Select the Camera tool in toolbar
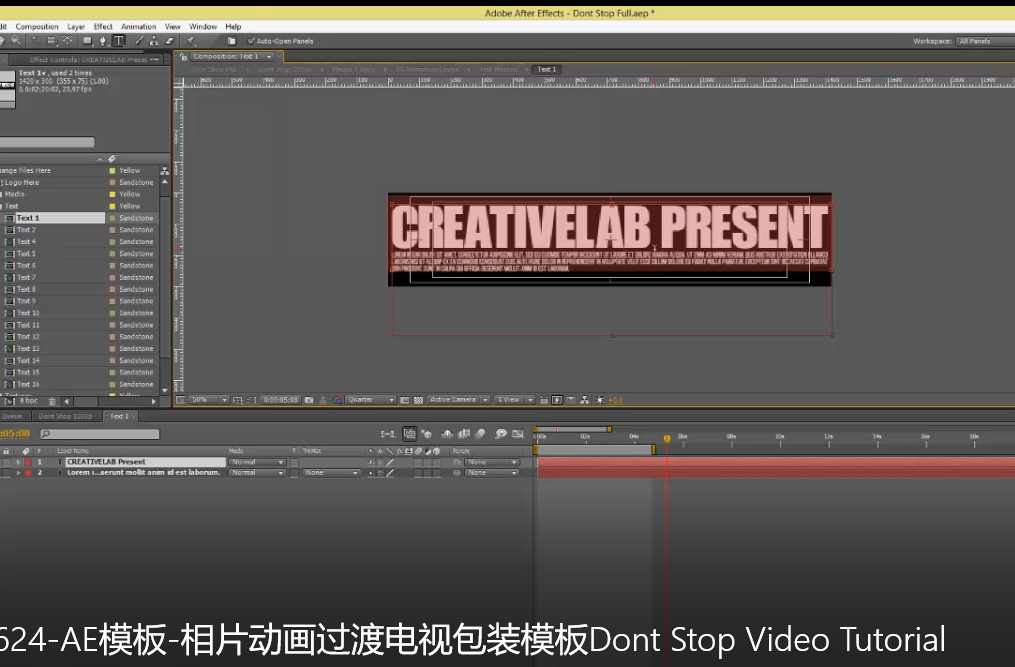 click(52, 41)
